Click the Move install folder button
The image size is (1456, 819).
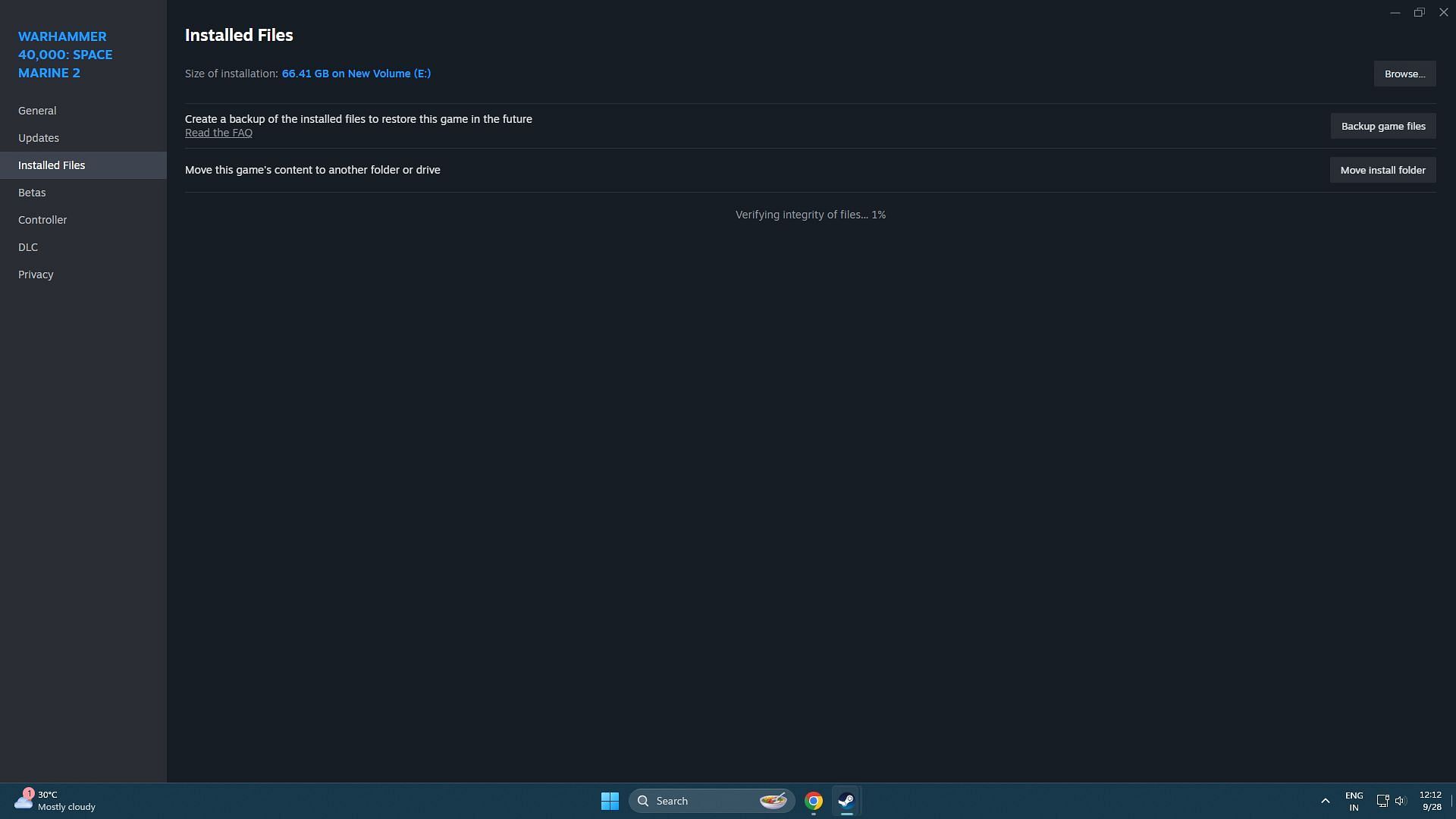pyautogui.click(x=1383, y=170)
